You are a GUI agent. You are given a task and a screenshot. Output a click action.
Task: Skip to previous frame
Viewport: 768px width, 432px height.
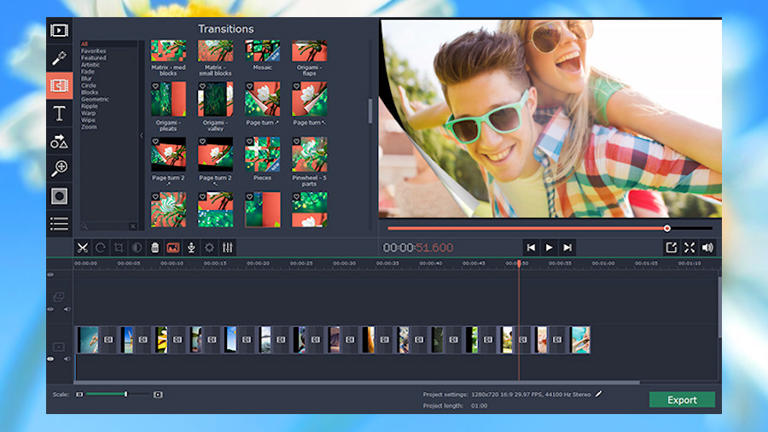point(531,248)
